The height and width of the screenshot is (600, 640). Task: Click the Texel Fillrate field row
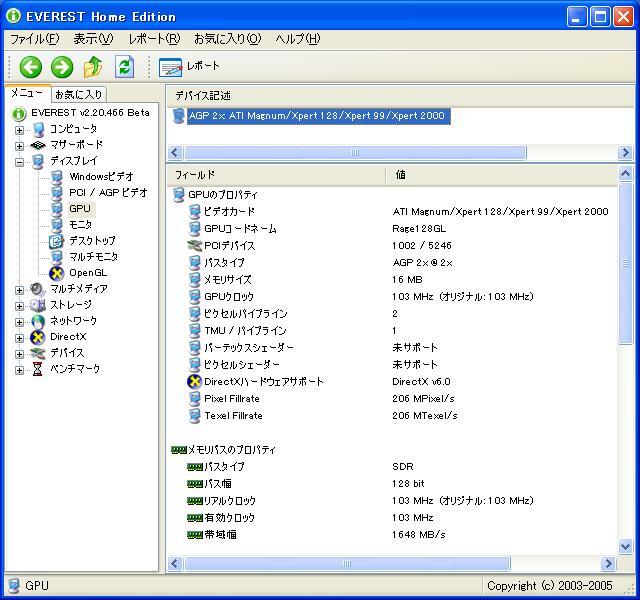[x=392, y=416]
